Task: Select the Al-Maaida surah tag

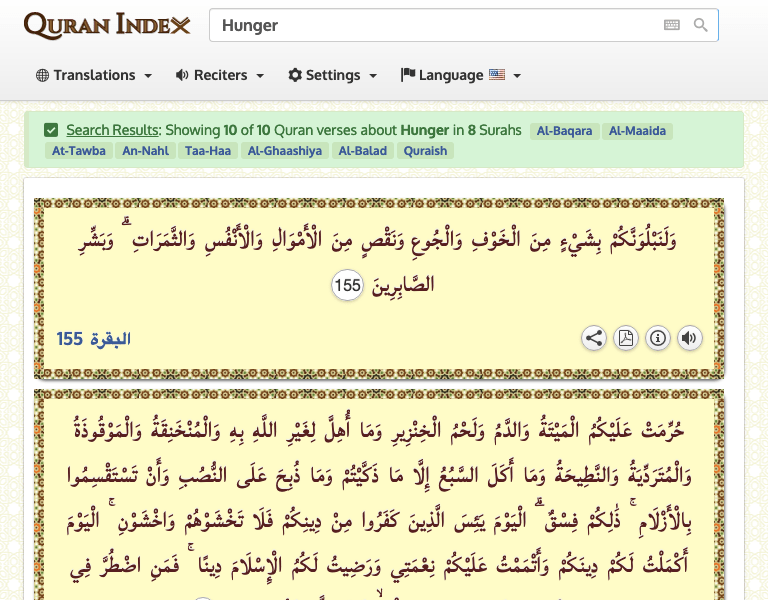Action: point(636,131)
